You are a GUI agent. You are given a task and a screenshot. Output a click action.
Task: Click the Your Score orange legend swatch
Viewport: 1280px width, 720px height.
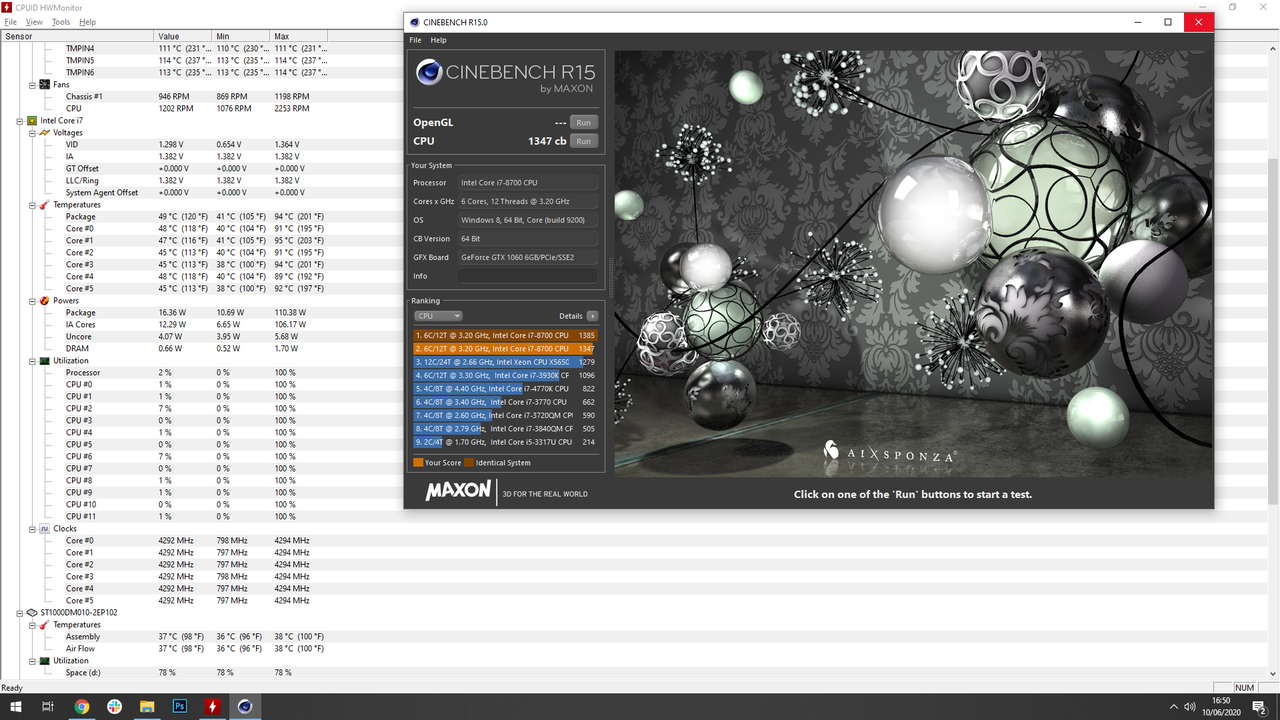click(x=418, y=463)
